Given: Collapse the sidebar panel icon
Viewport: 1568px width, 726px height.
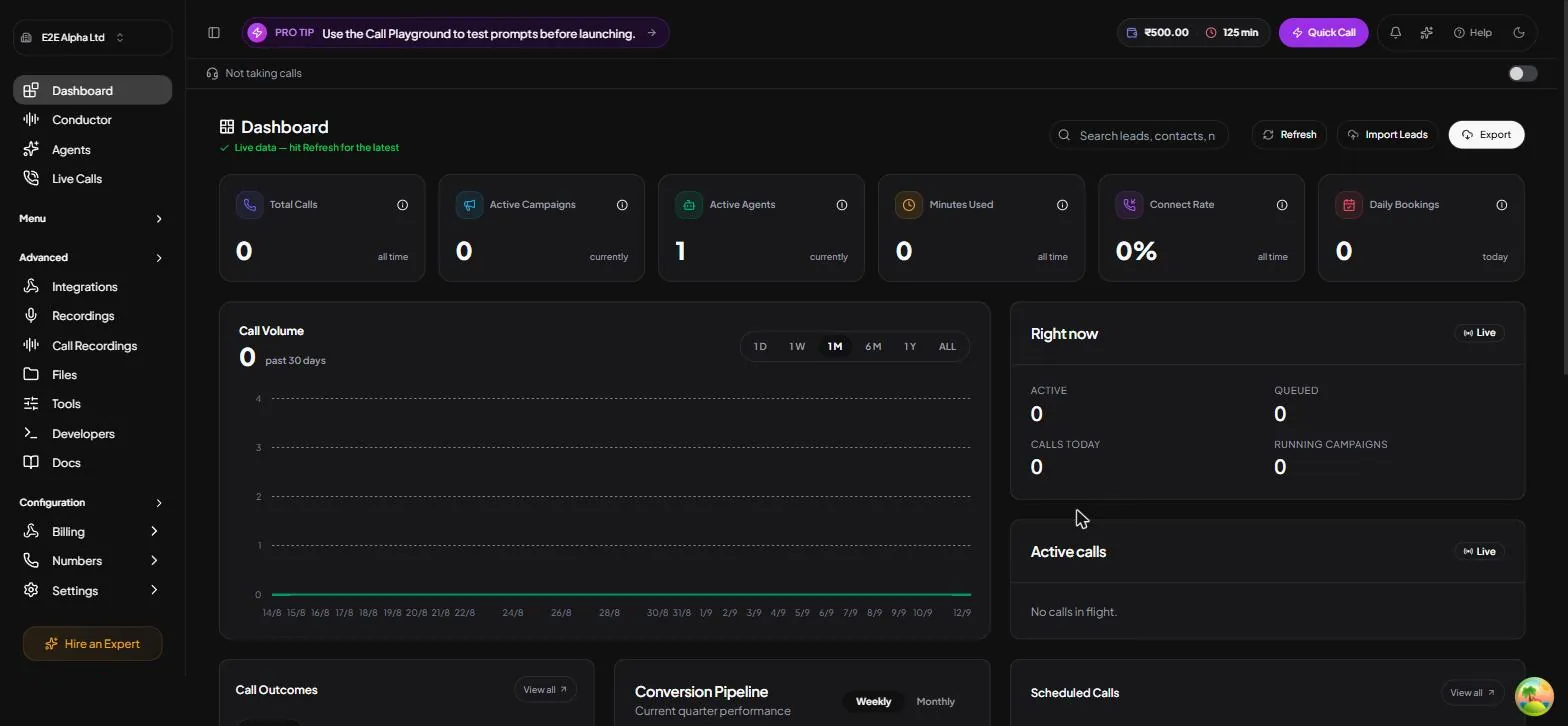Looking at the screenshot, I should coord(214,33).
